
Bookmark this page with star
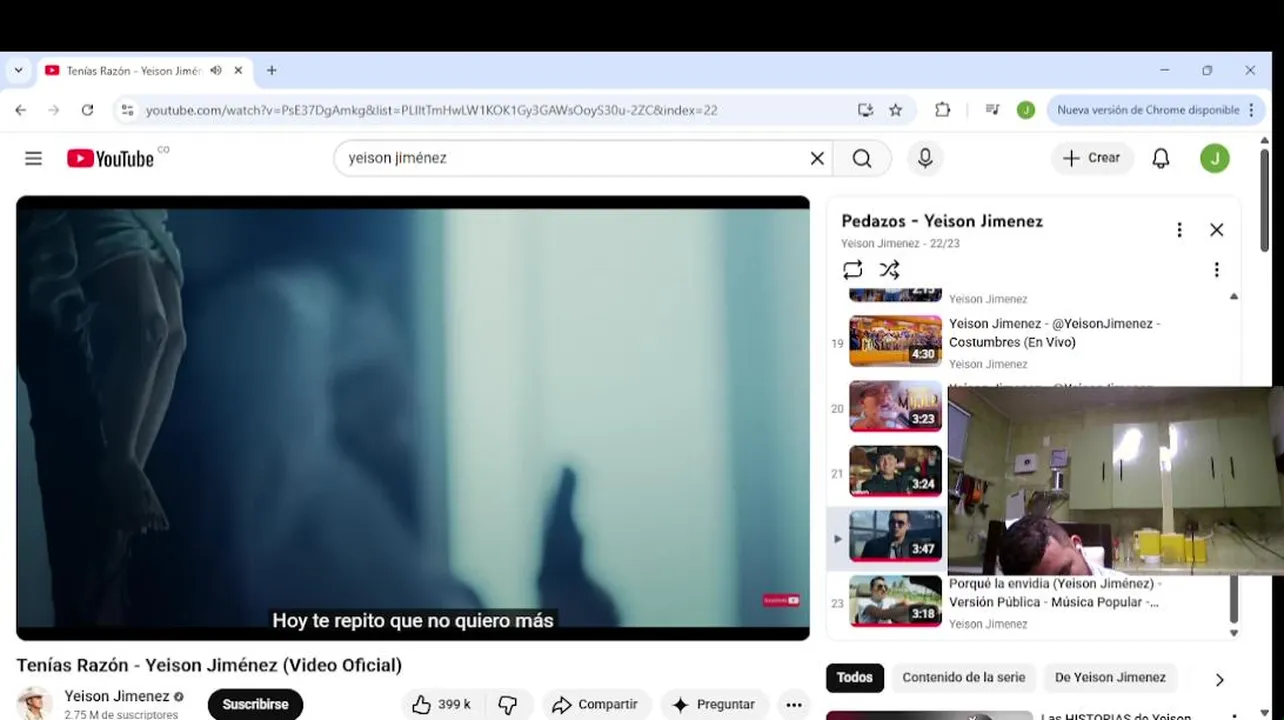(x=896, y=110)
